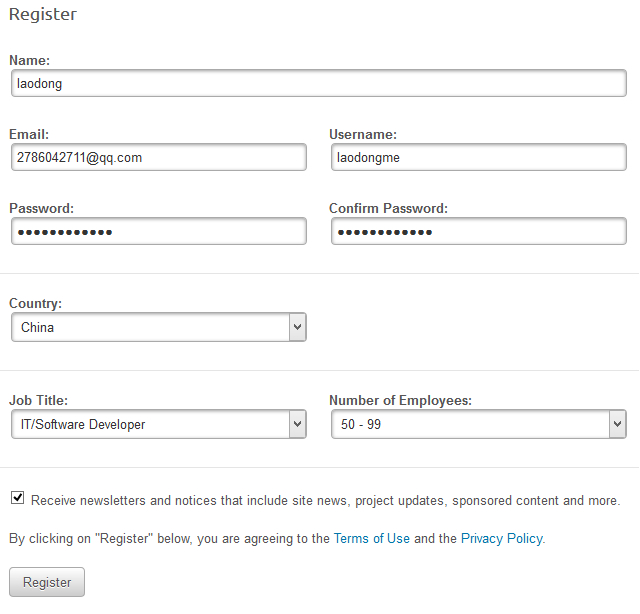The height and width of the screenshot is (614, 640).
Task: Open the Privacy Policy link
Action: [502, 538]
